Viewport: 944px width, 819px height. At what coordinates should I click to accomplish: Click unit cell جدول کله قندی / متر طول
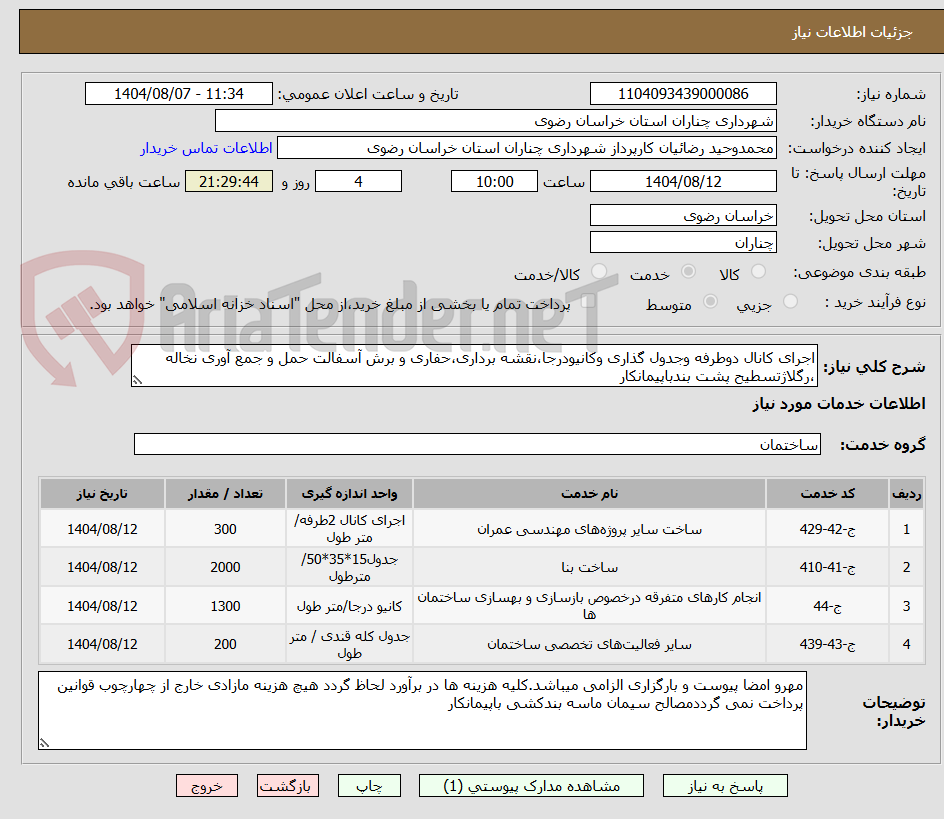349,644
